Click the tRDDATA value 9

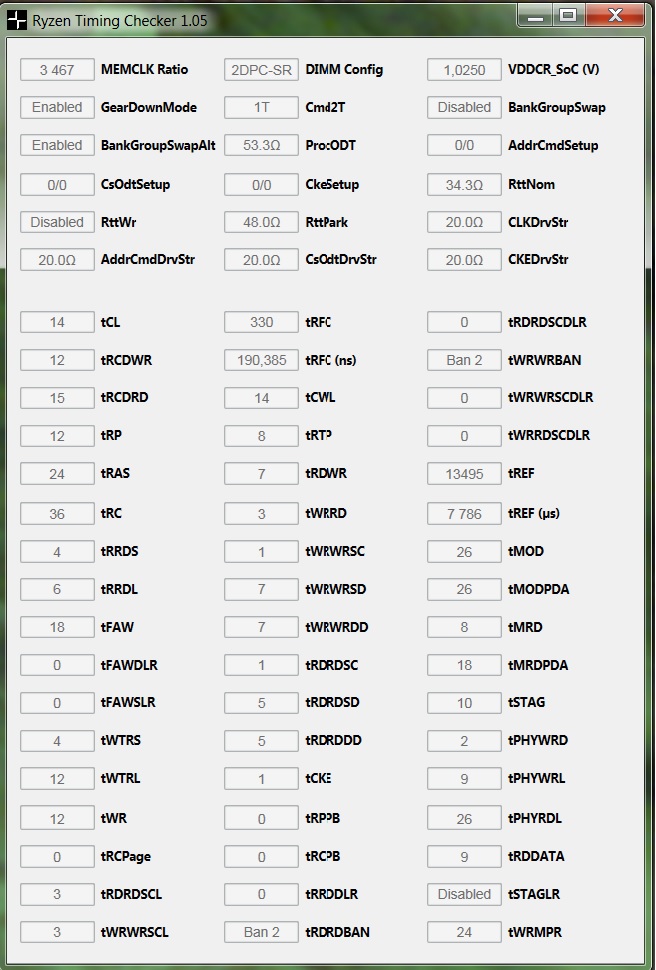pos(464,857)
